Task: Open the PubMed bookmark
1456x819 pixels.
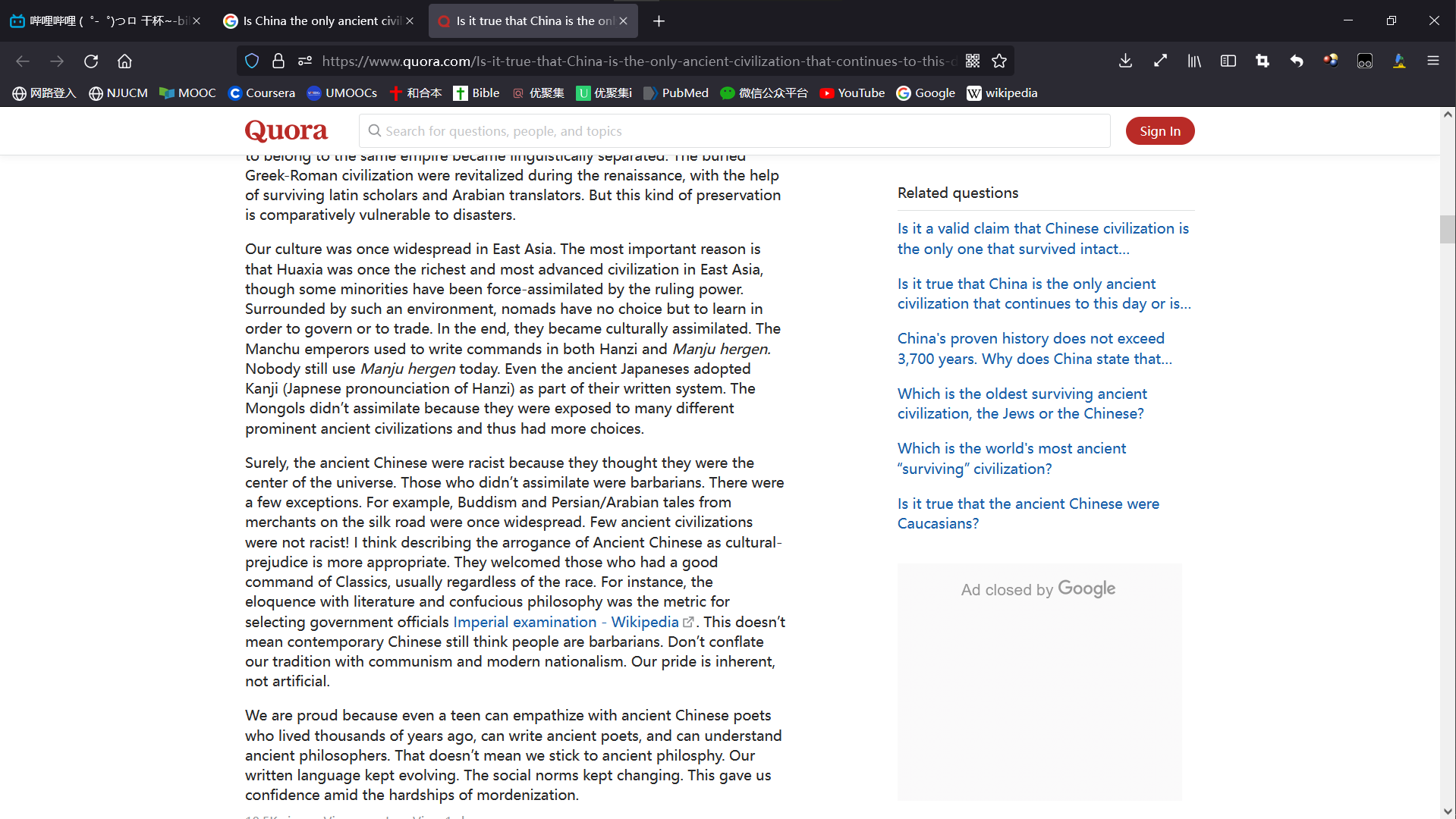Action: [676, 93]
